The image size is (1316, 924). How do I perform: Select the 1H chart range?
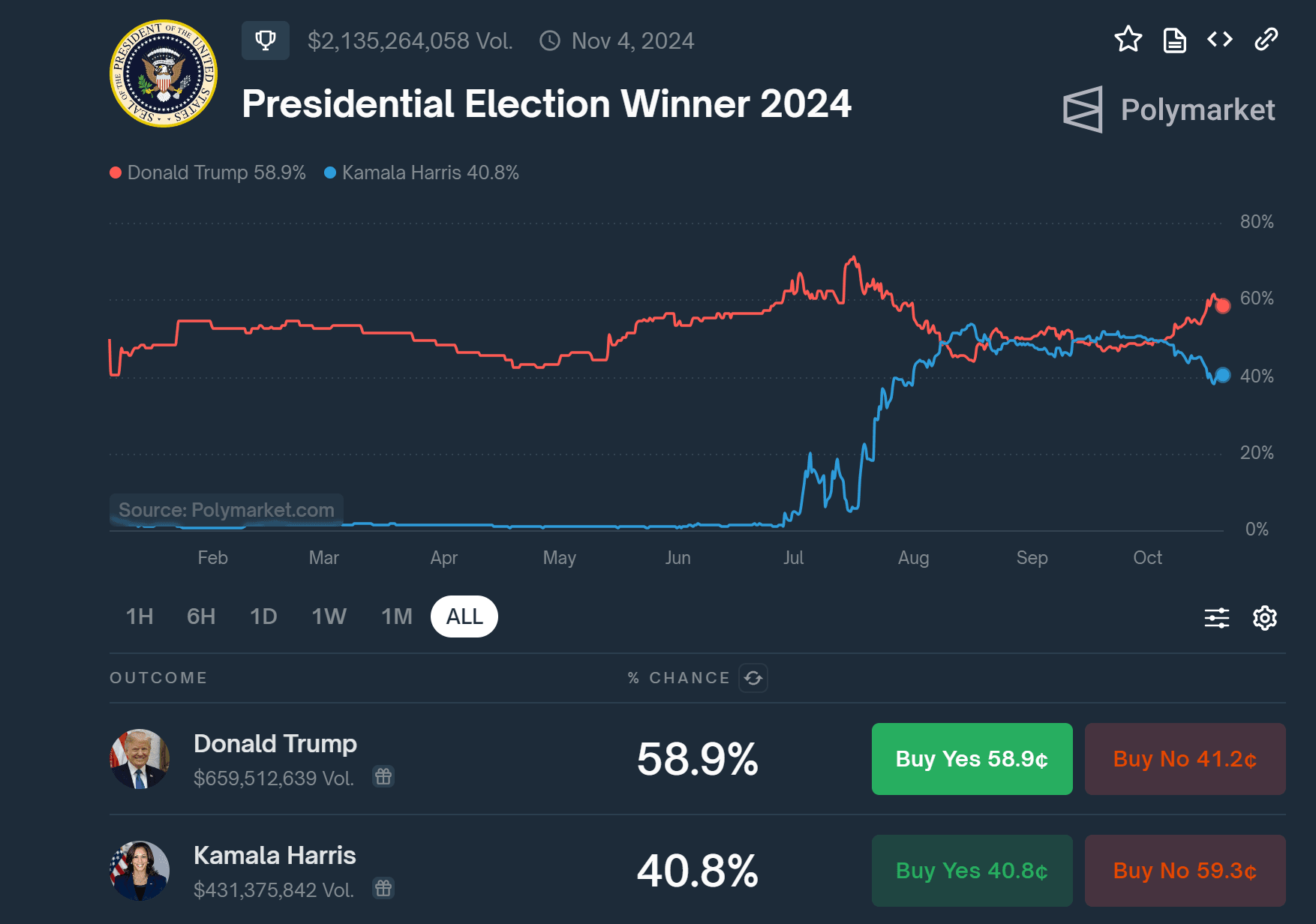pyautogui.click(x=140, y=616)
